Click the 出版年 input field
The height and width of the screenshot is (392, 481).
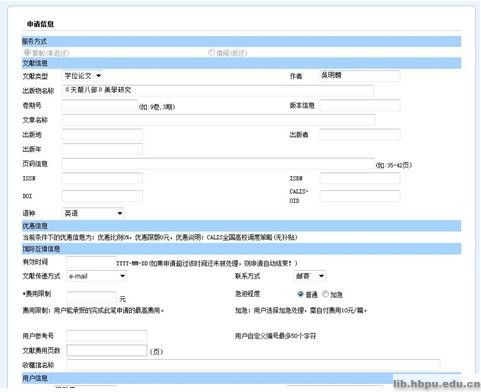[102, 149]
